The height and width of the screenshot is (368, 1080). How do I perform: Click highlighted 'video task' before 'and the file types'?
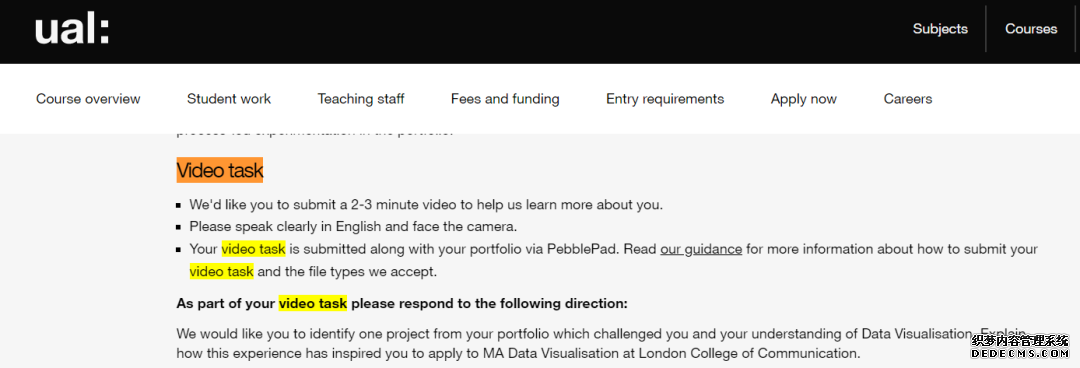pos(222,272)
